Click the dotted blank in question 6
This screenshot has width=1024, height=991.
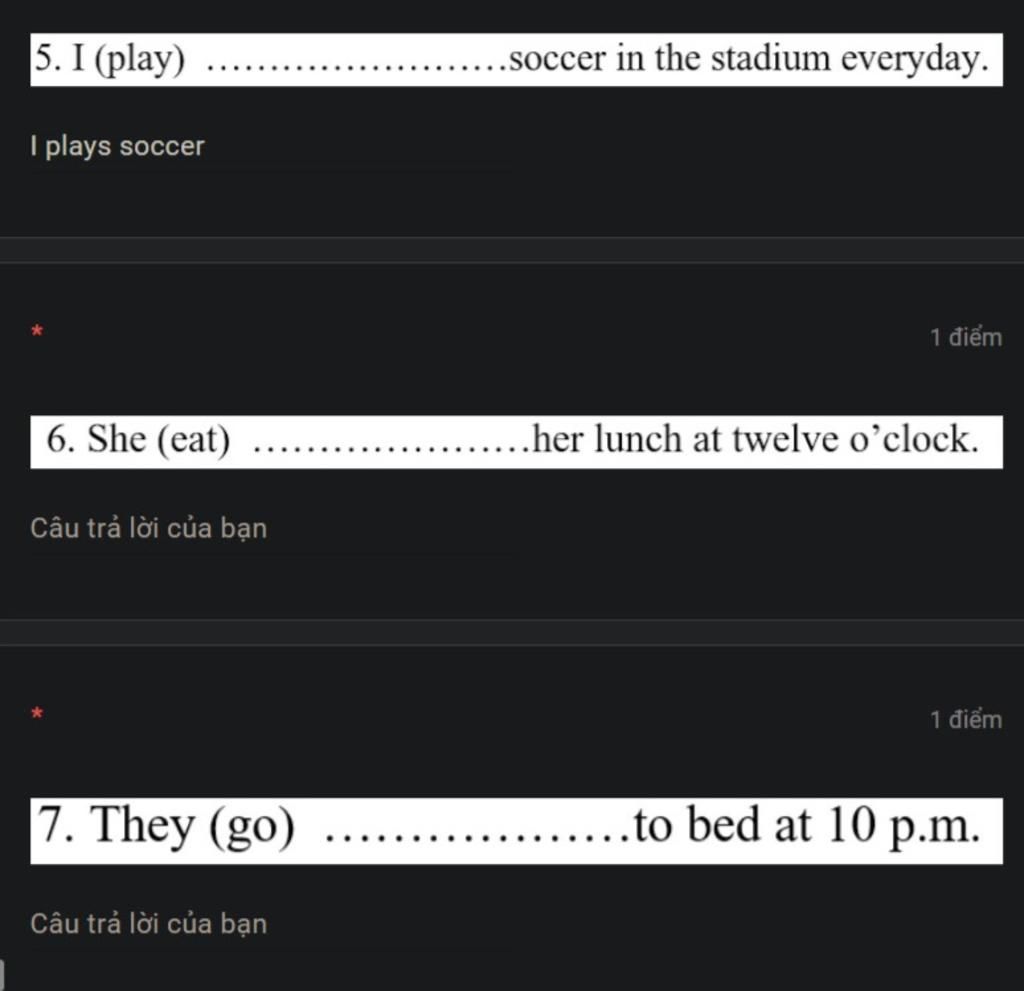(391, 444)
